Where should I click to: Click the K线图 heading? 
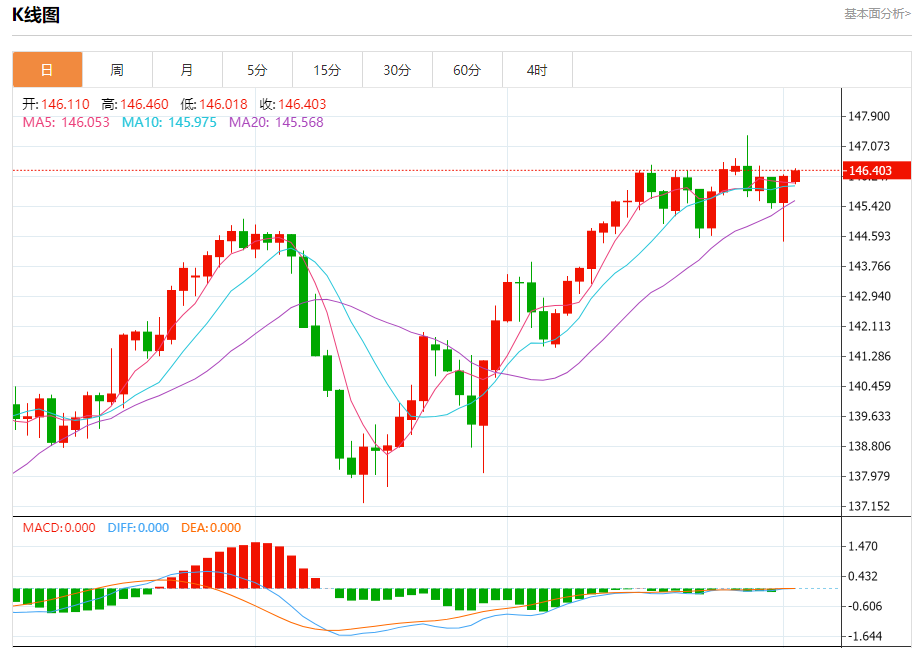tap(36, 15)
